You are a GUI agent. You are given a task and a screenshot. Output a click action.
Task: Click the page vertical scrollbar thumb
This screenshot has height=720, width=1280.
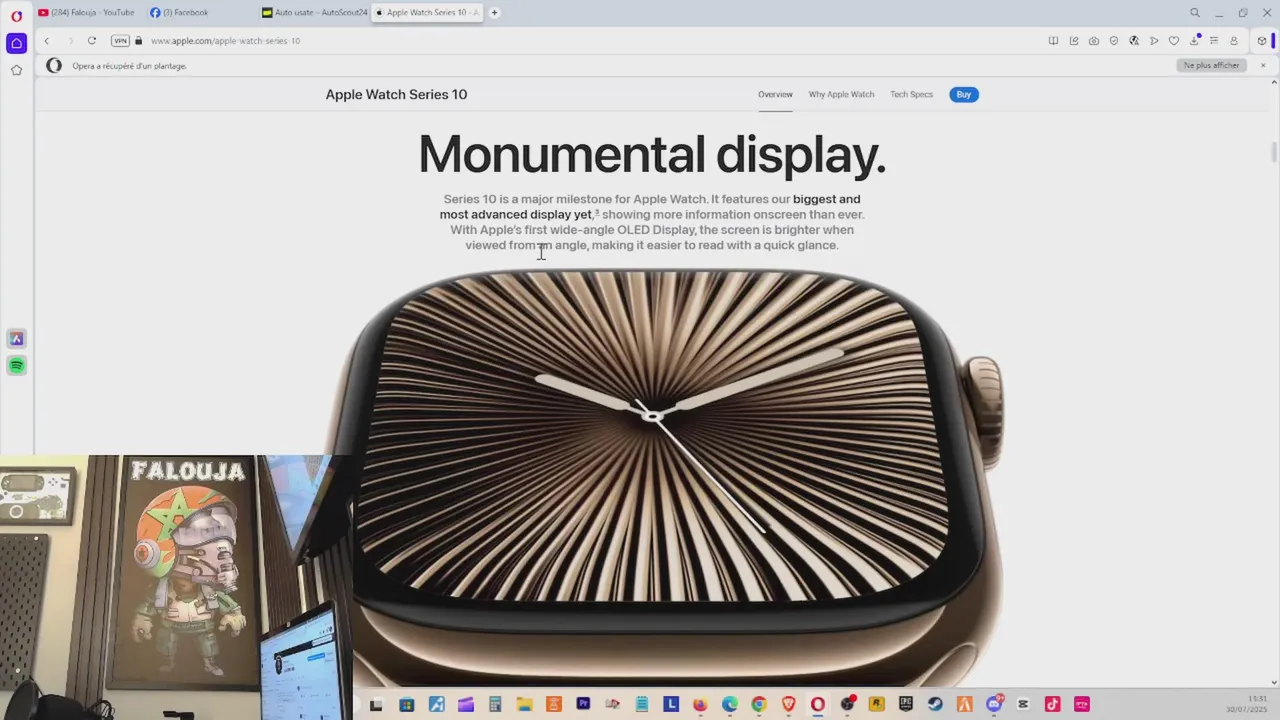(1274, 151)
